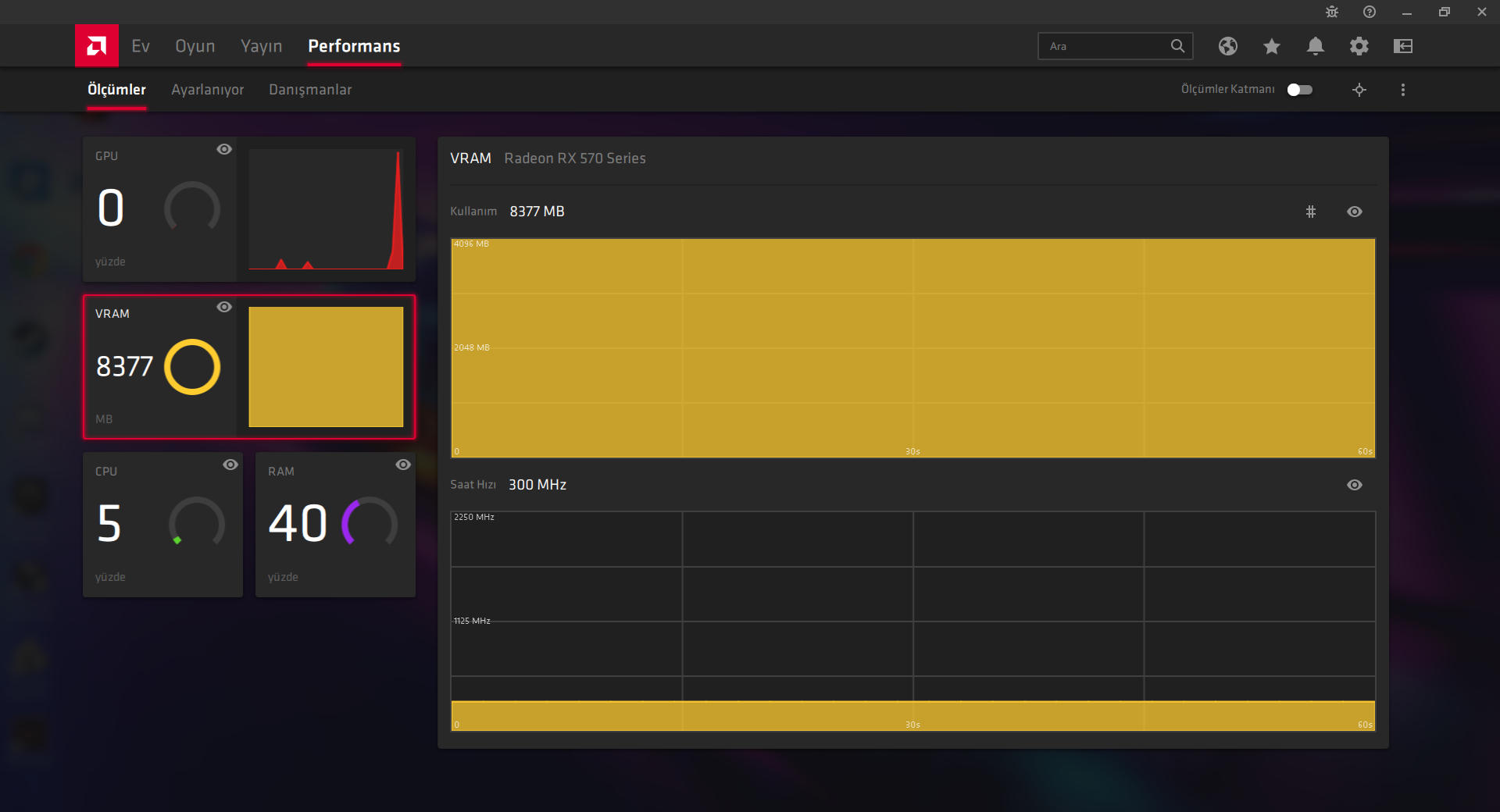Select the GPU metric card
Image resolution: width=1500 pixels, height=812 pixels.
click(249, 209)
